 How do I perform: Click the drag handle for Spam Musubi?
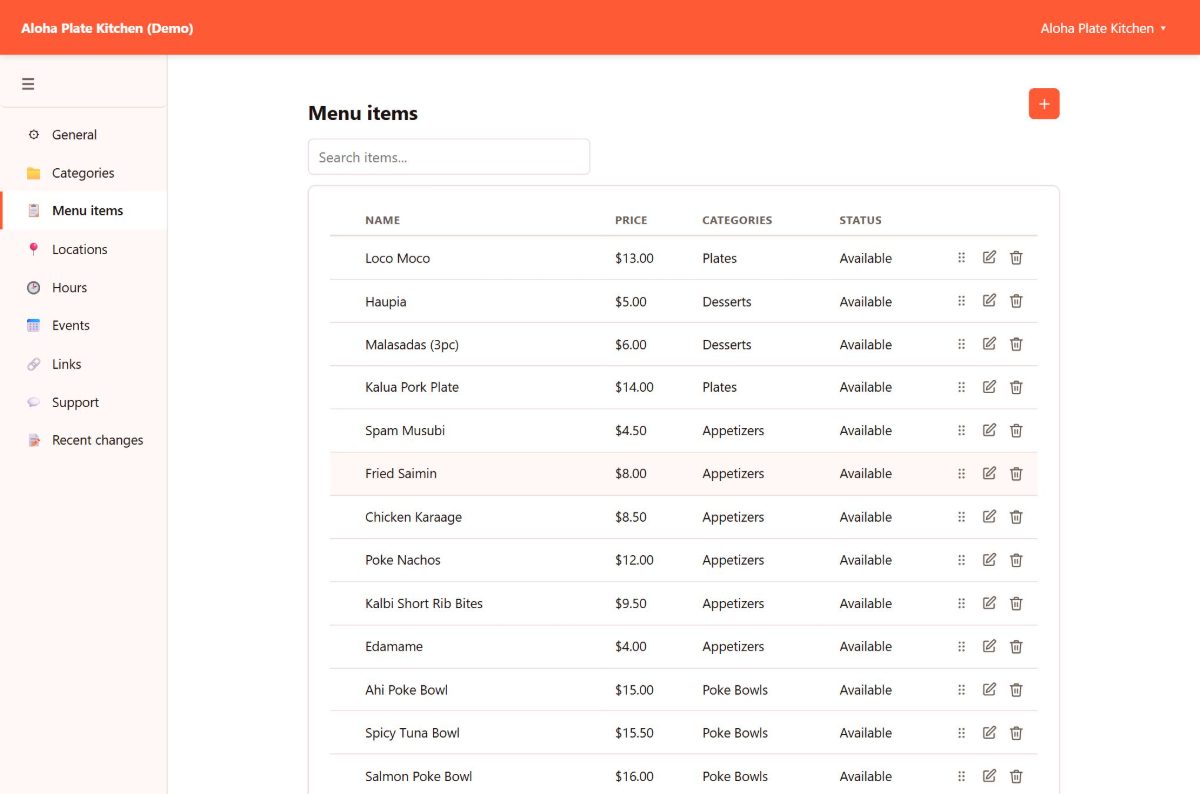[962, 430]
